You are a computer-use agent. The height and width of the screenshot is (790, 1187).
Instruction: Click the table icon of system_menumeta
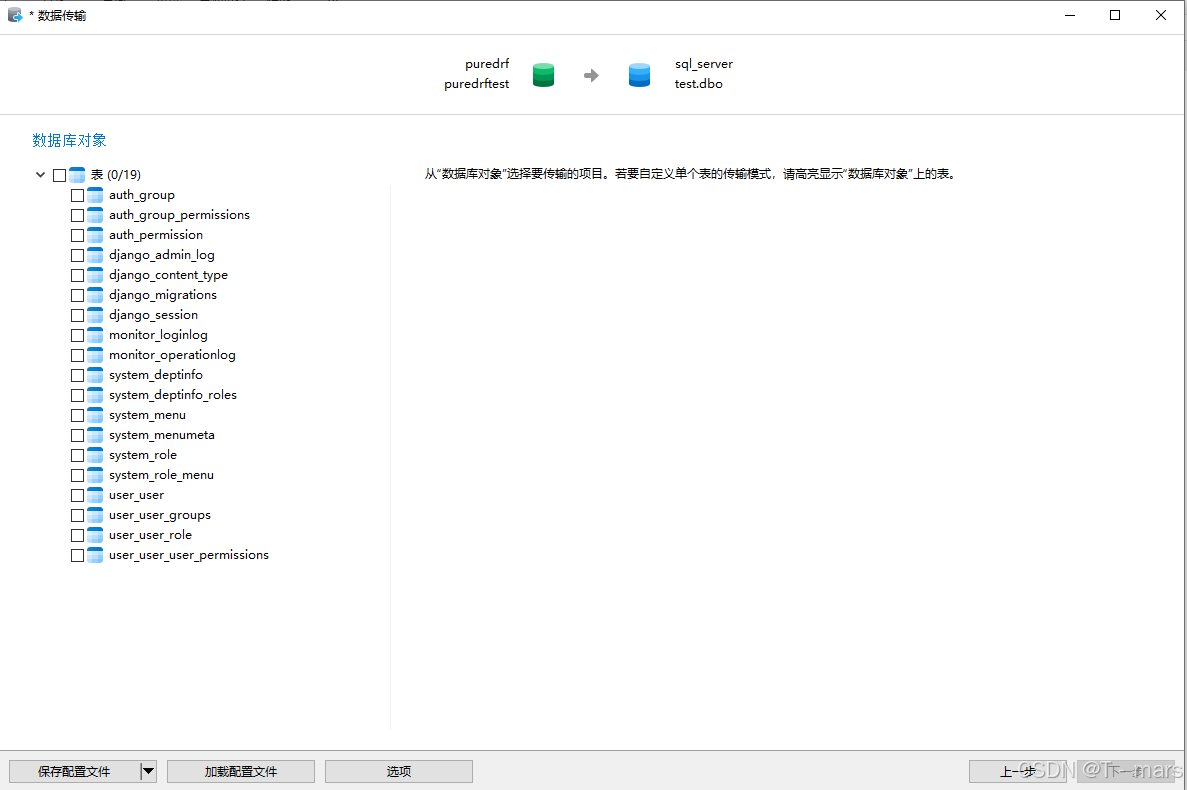pyautogui.click(x=95, y=436)
